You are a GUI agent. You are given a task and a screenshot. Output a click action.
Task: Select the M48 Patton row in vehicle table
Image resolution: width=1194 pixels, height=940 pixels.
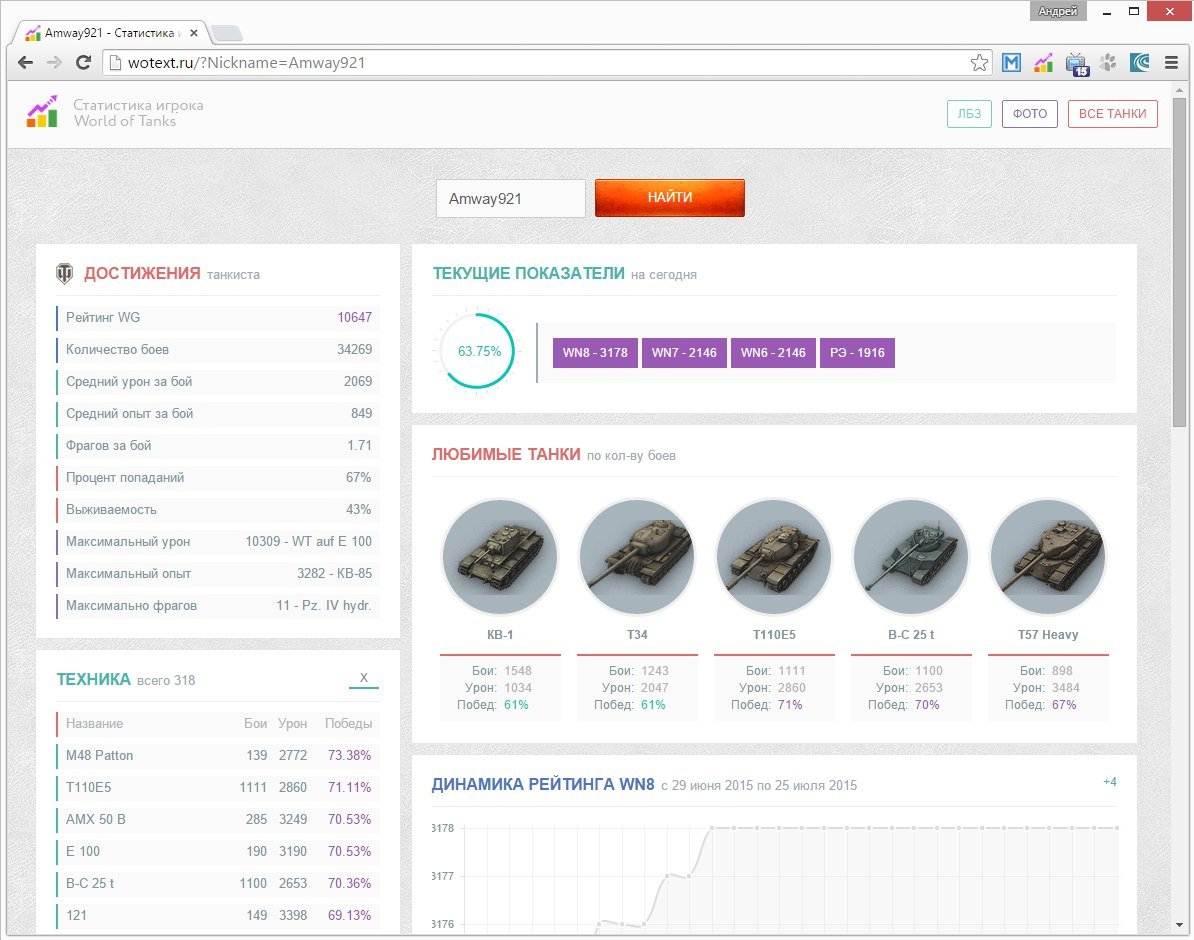click(x=218, y=756)
